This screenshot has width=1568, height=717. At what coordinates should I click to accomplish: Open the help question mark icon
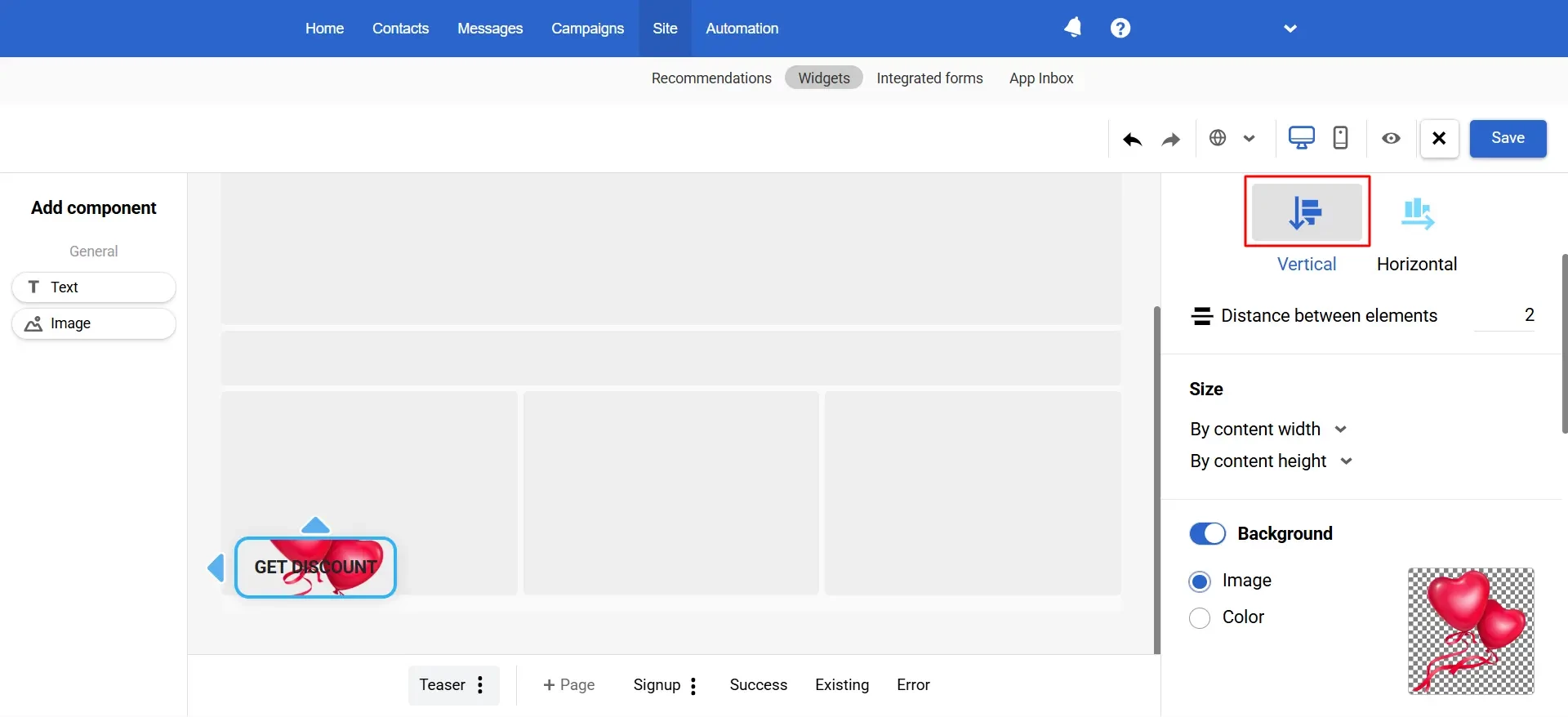point(1120,28)
